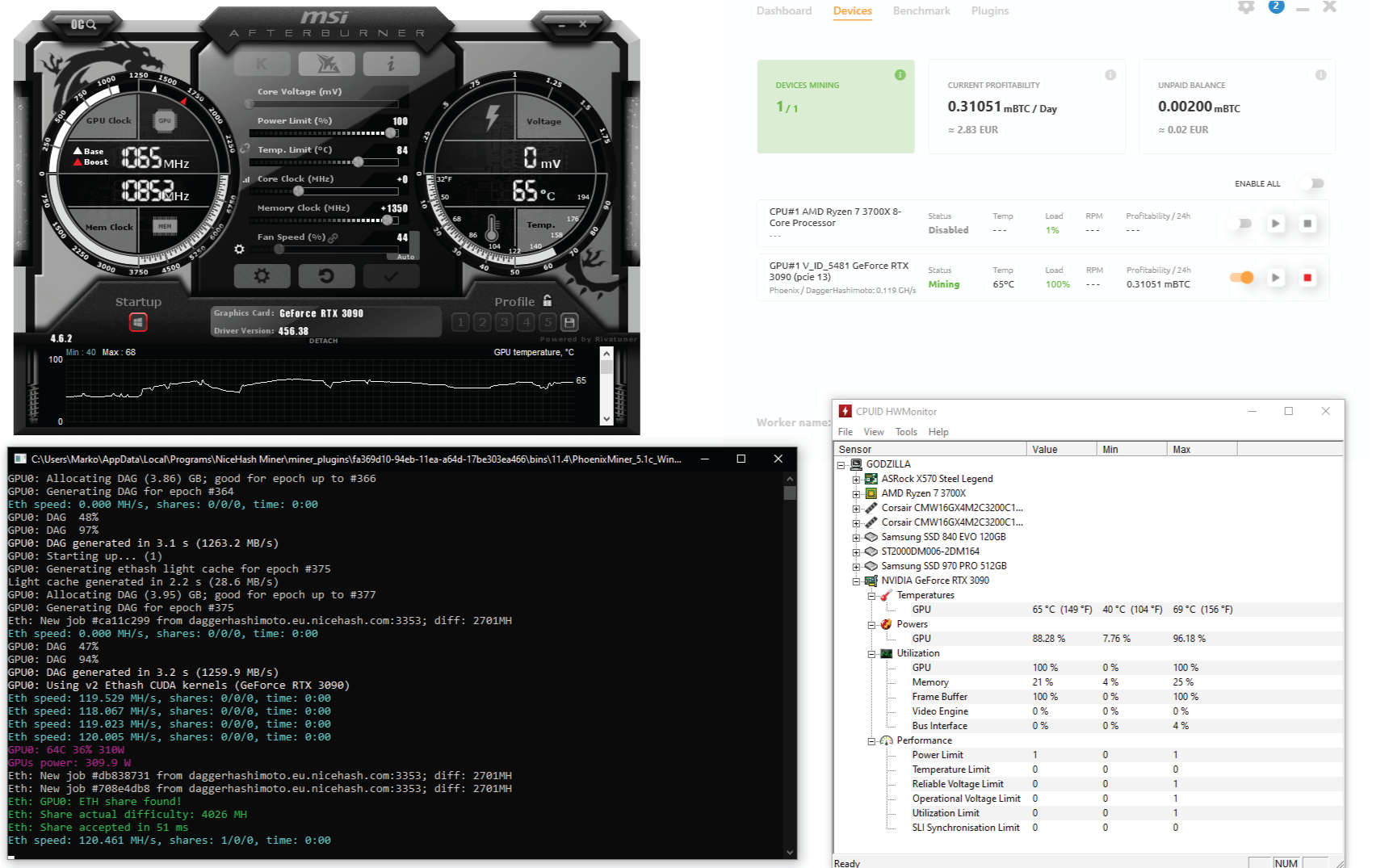
Task: Open voltage/frequency curve editor icon
Action: (x=246, y=179)
